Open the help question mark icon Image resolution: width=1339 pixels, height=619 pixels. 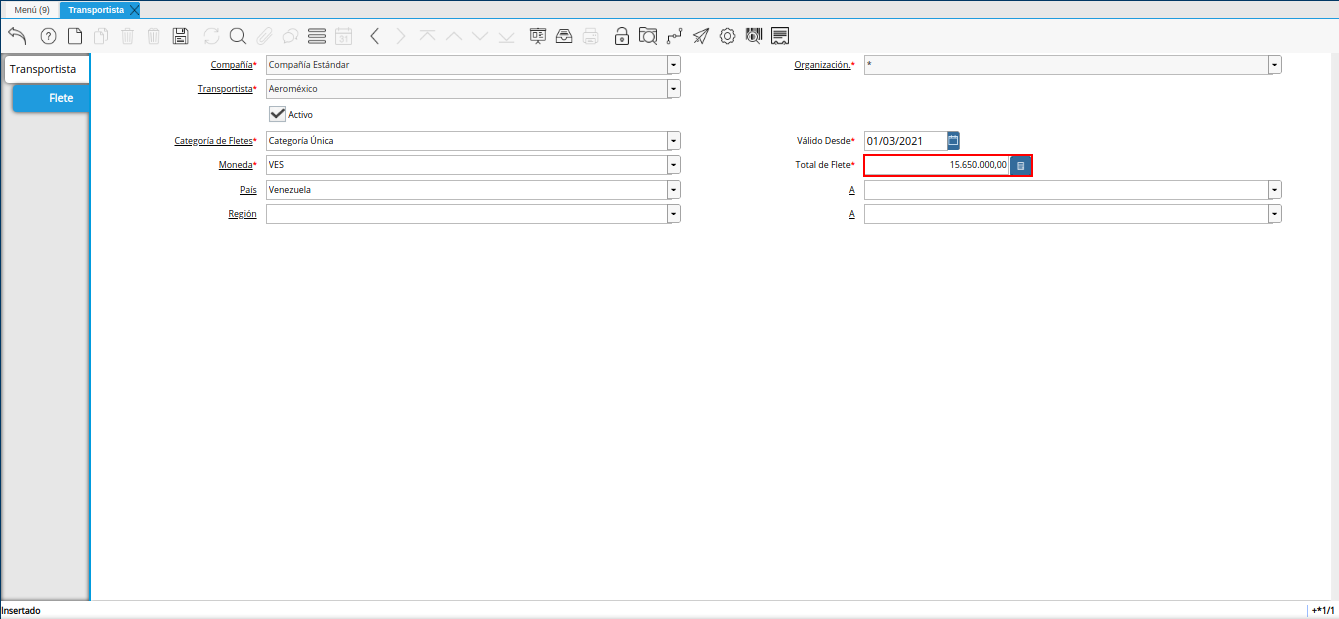[x=48, y=36]
